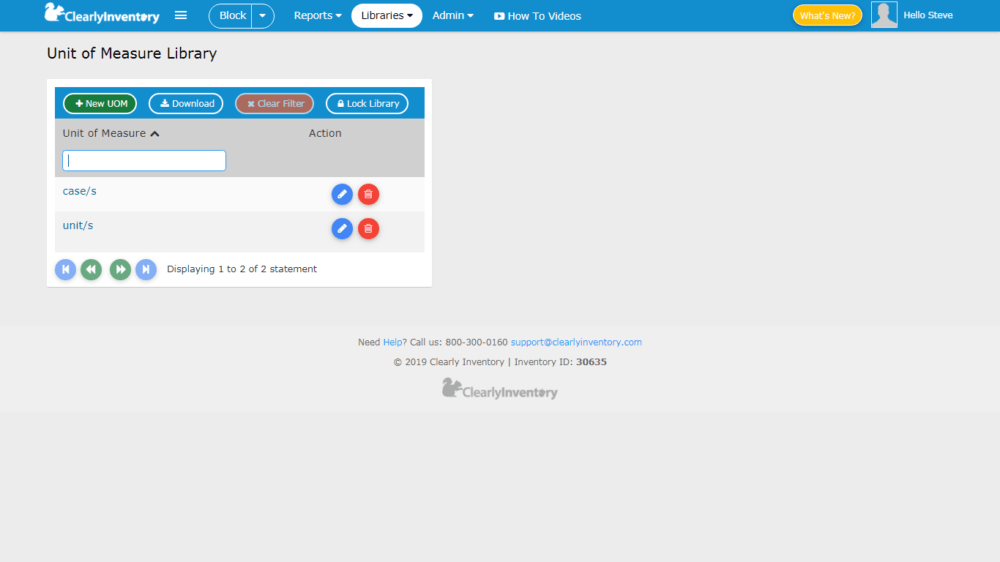Viewport: 1000px width, 562px height.
Task: Go to last page of results
Action: click(146, 269)
